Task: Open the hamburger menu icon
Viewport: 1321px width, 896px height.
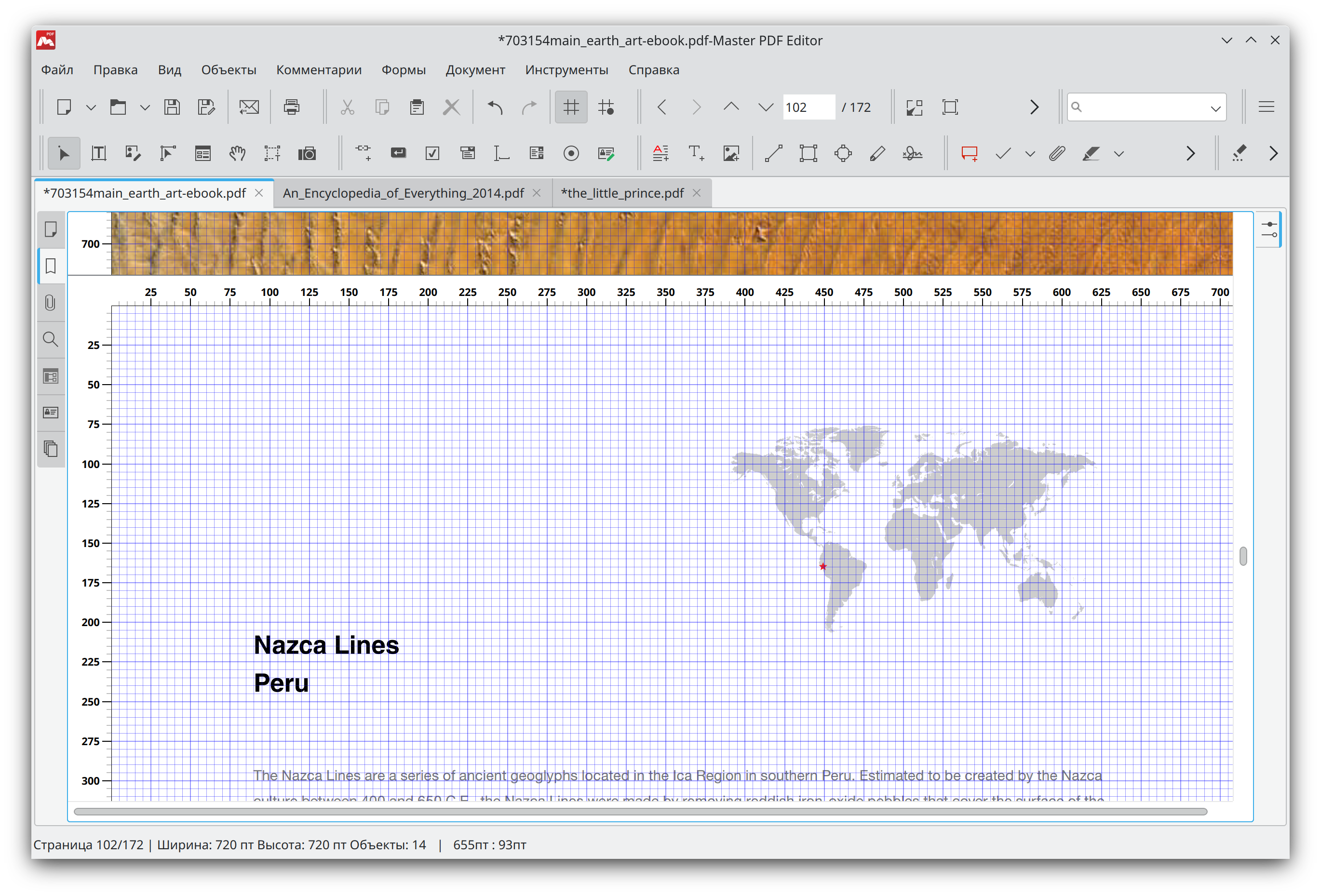Action: (1266, 107)
